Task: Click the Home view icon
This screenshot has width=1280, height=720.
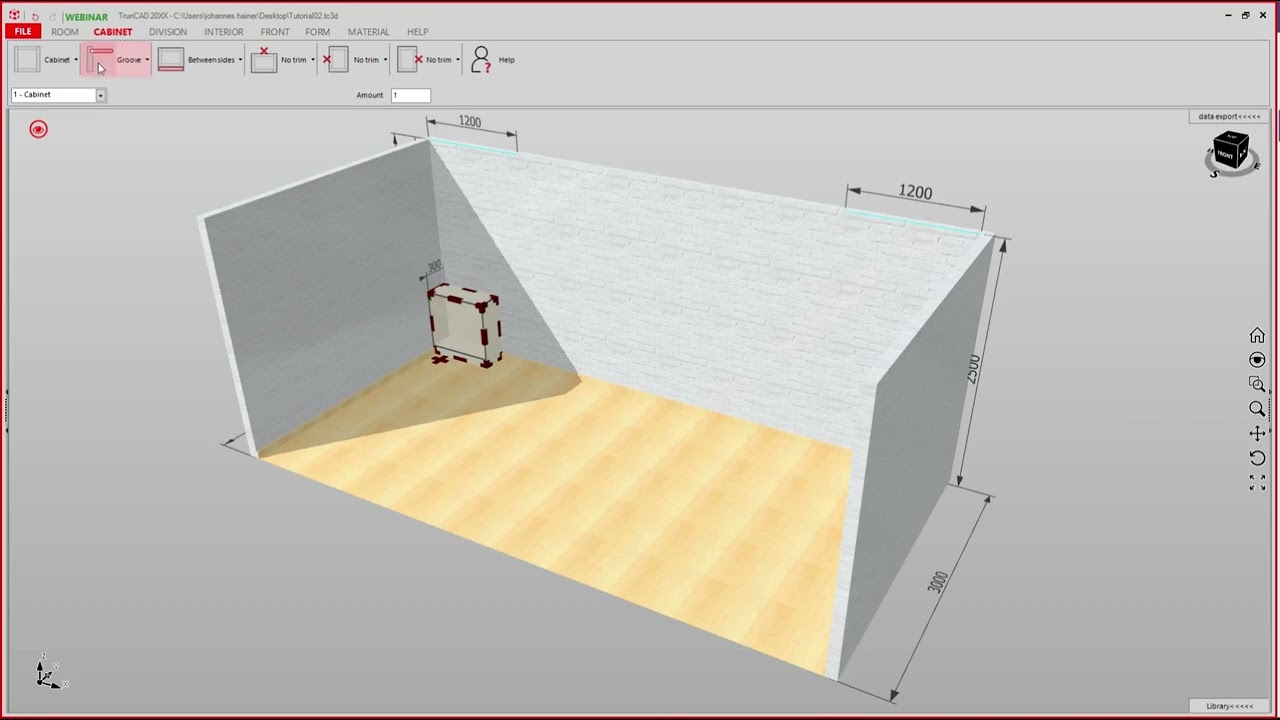Action: [x=1257, y=336]
